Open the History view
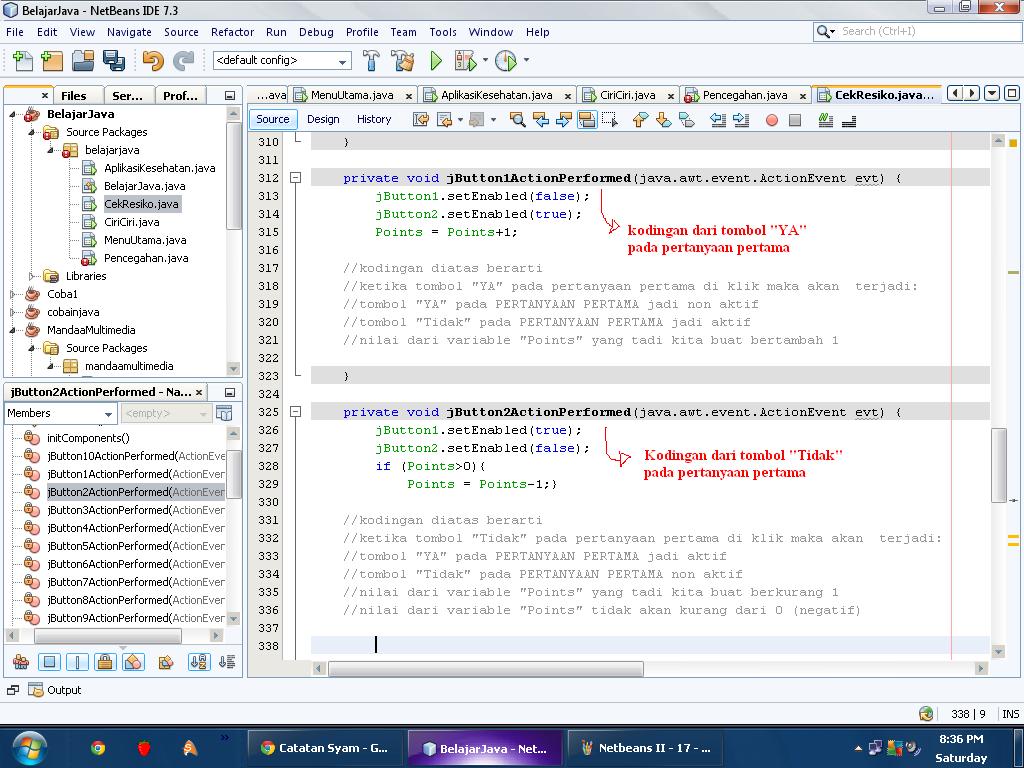 point(374,119)
